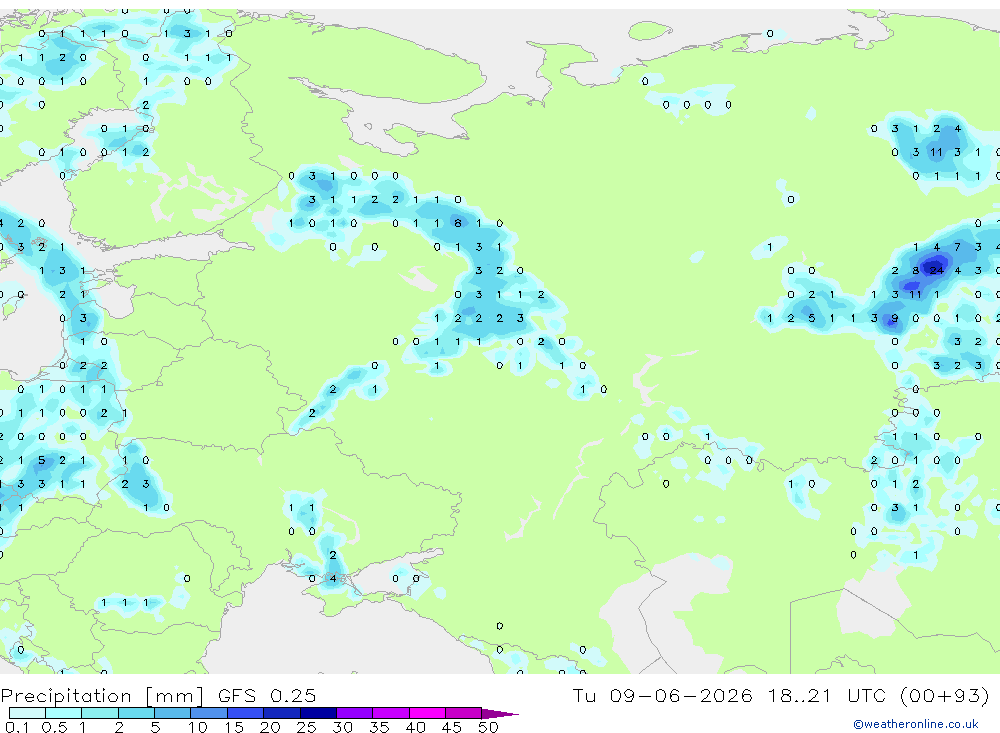Click the 5–10 mm legend color swatch
Image resolution: width=1000 pixels, height=733 pixels.
point(173,713)
